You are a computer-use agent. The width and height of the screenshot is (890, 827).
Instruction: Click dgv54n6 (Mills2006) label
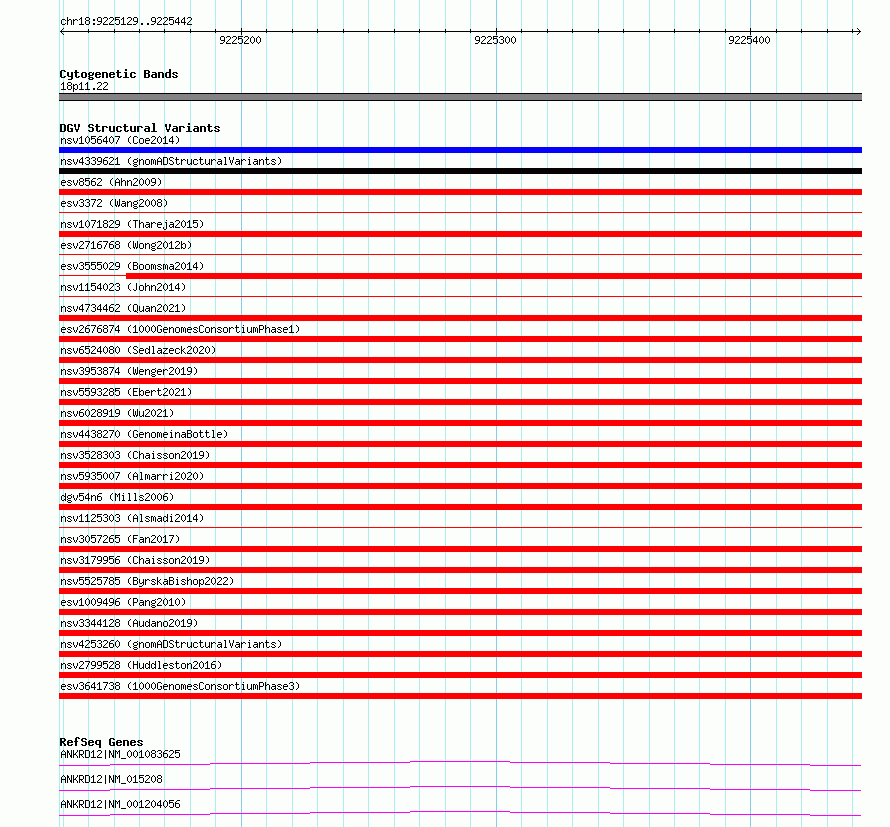(x=117, y=497)
